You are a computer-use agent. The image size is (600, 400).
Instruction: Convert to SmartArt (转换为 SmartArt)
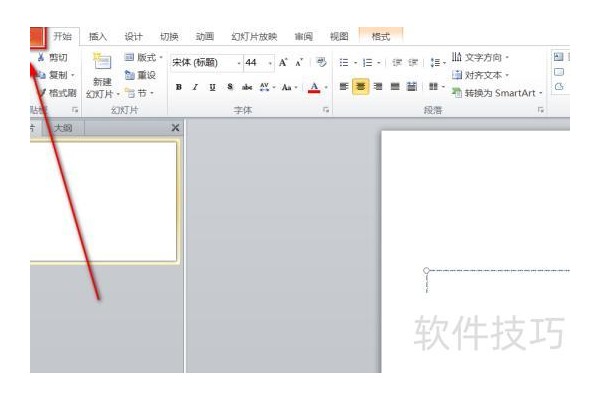[x=497, y=93]
